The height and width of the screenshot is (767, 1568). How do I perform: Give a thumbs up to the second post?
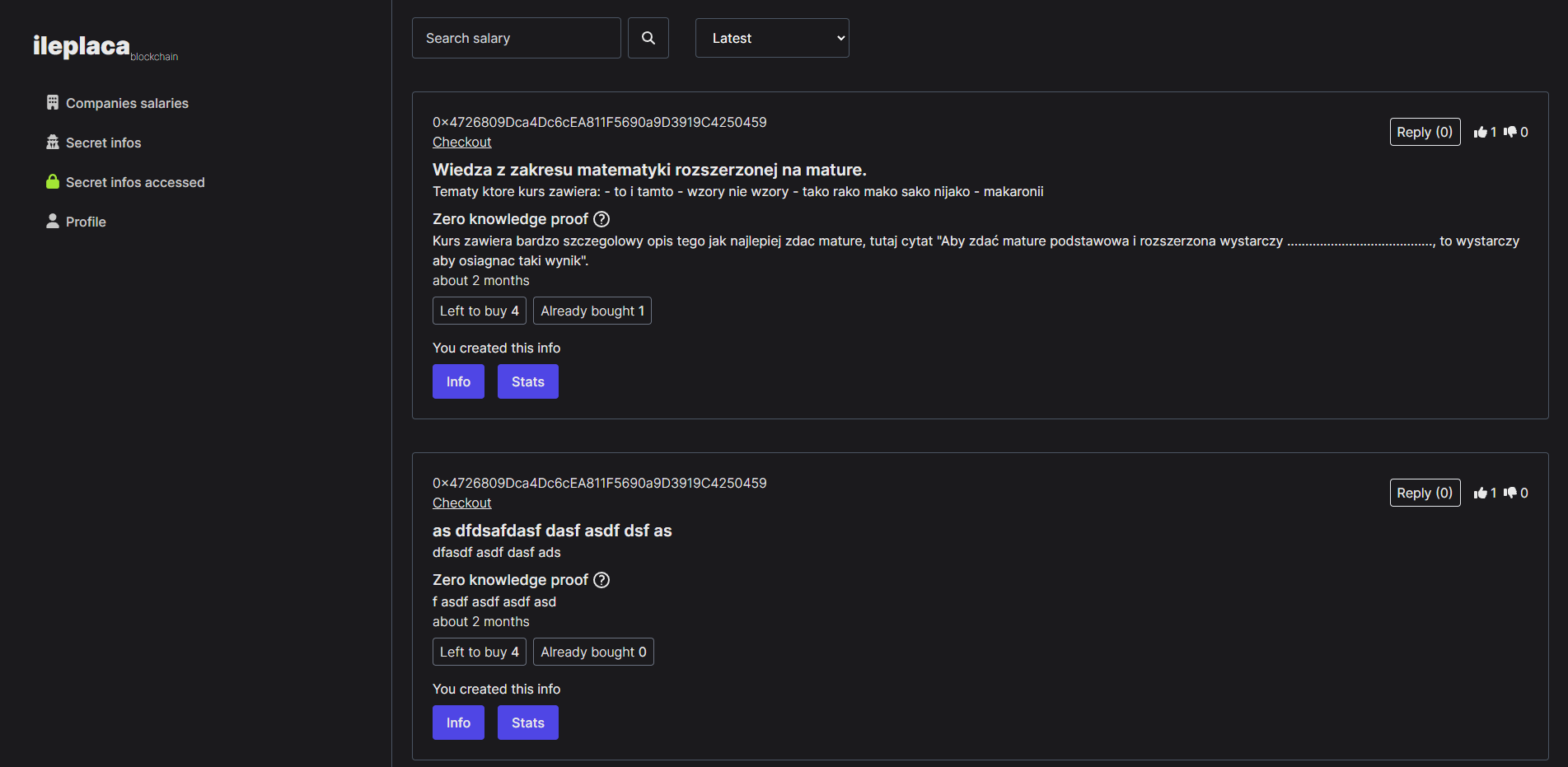click(x=1482, y=492)
